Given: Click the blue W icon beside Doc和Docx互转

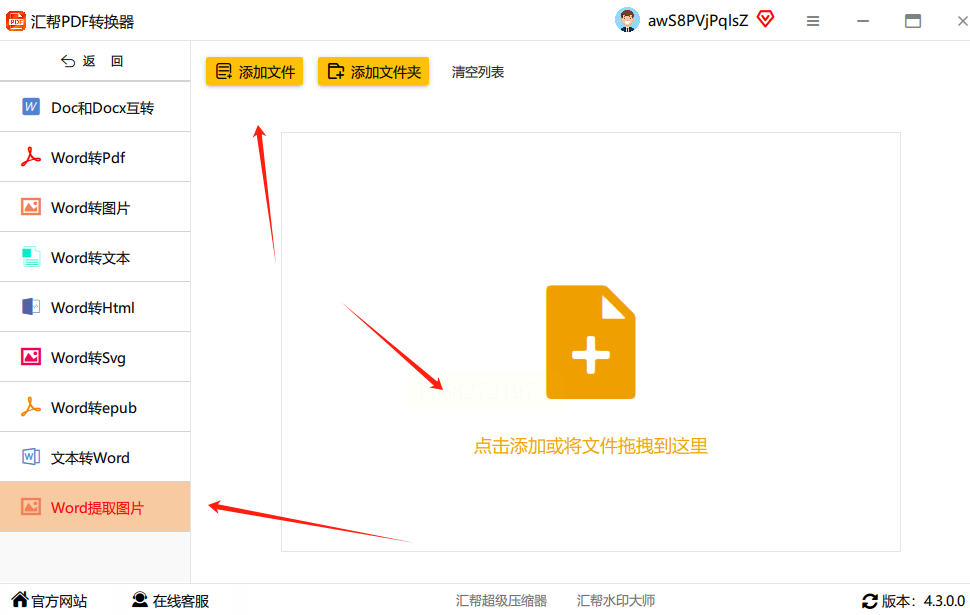Looking at the screenshot, I should click(31, 107).
